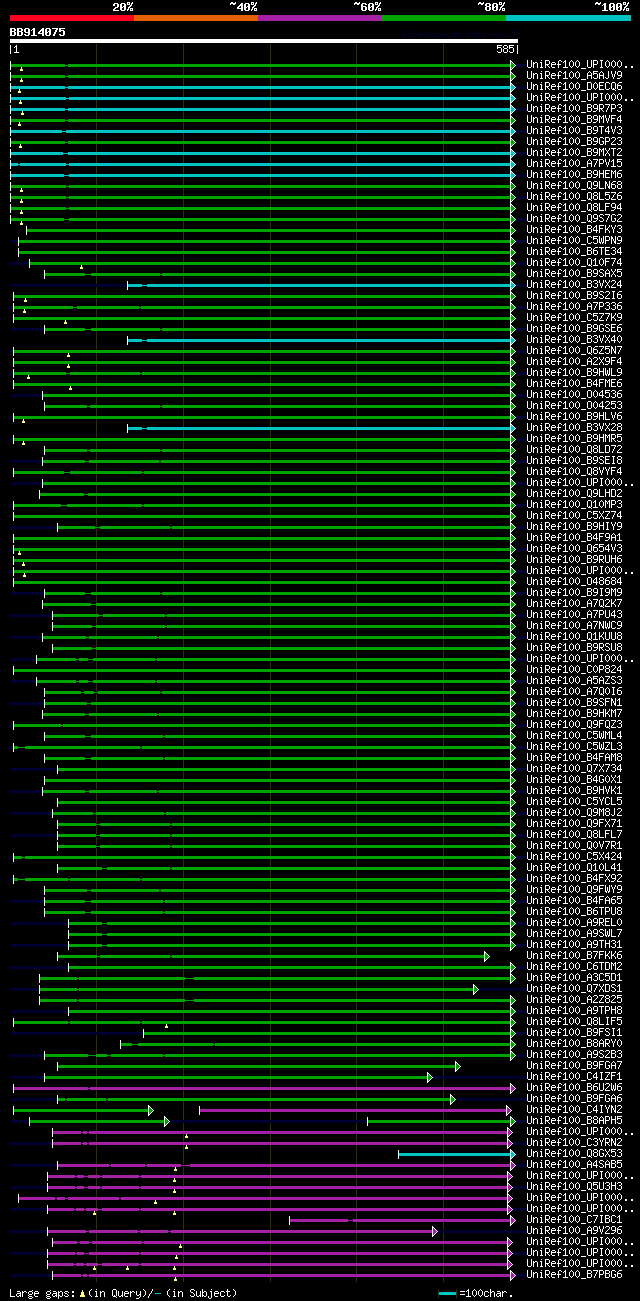The width and height of the screenshot is (640, 1301).
Task: Open hit UniRef100_C5X424
Action: pyautogui.click(x=574, y=856)
